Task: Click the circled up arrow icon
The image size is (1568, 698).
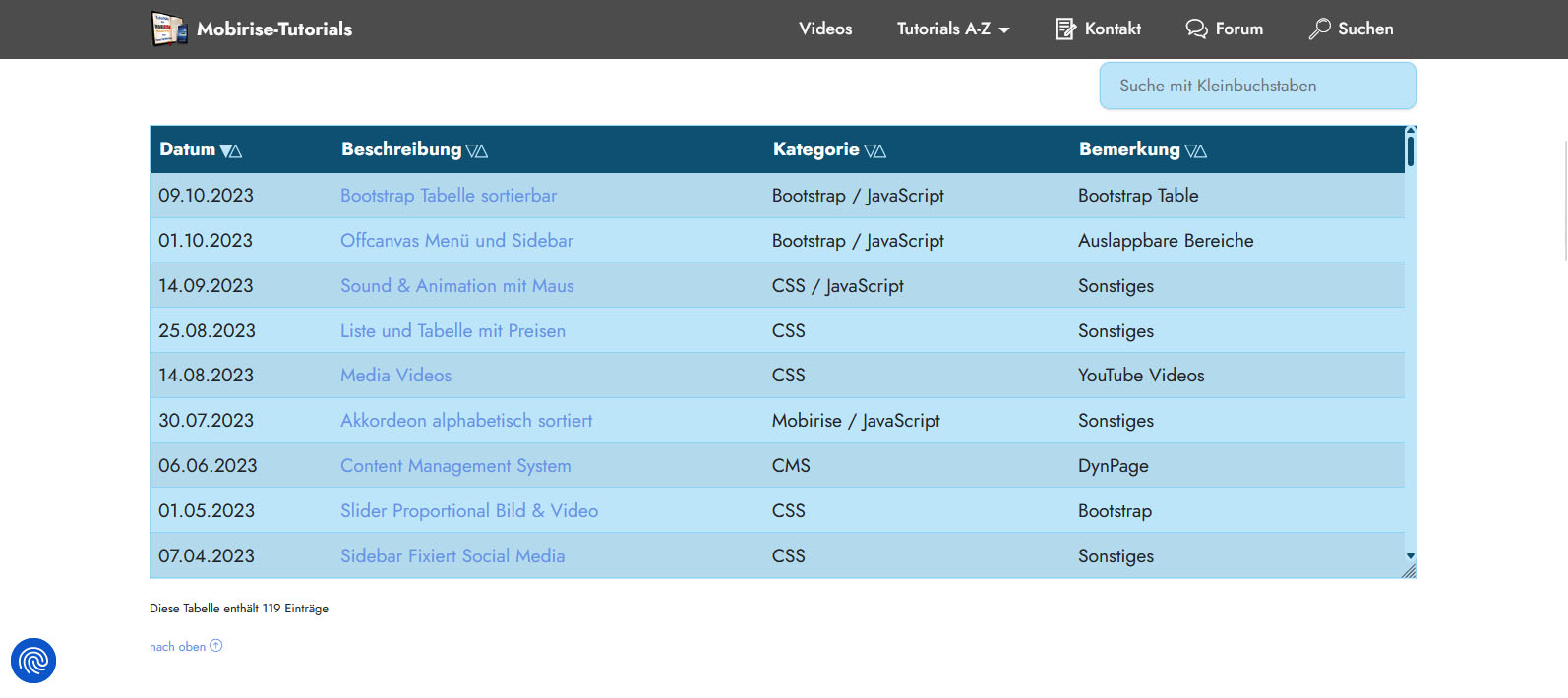Action: (x=216, y=646)
